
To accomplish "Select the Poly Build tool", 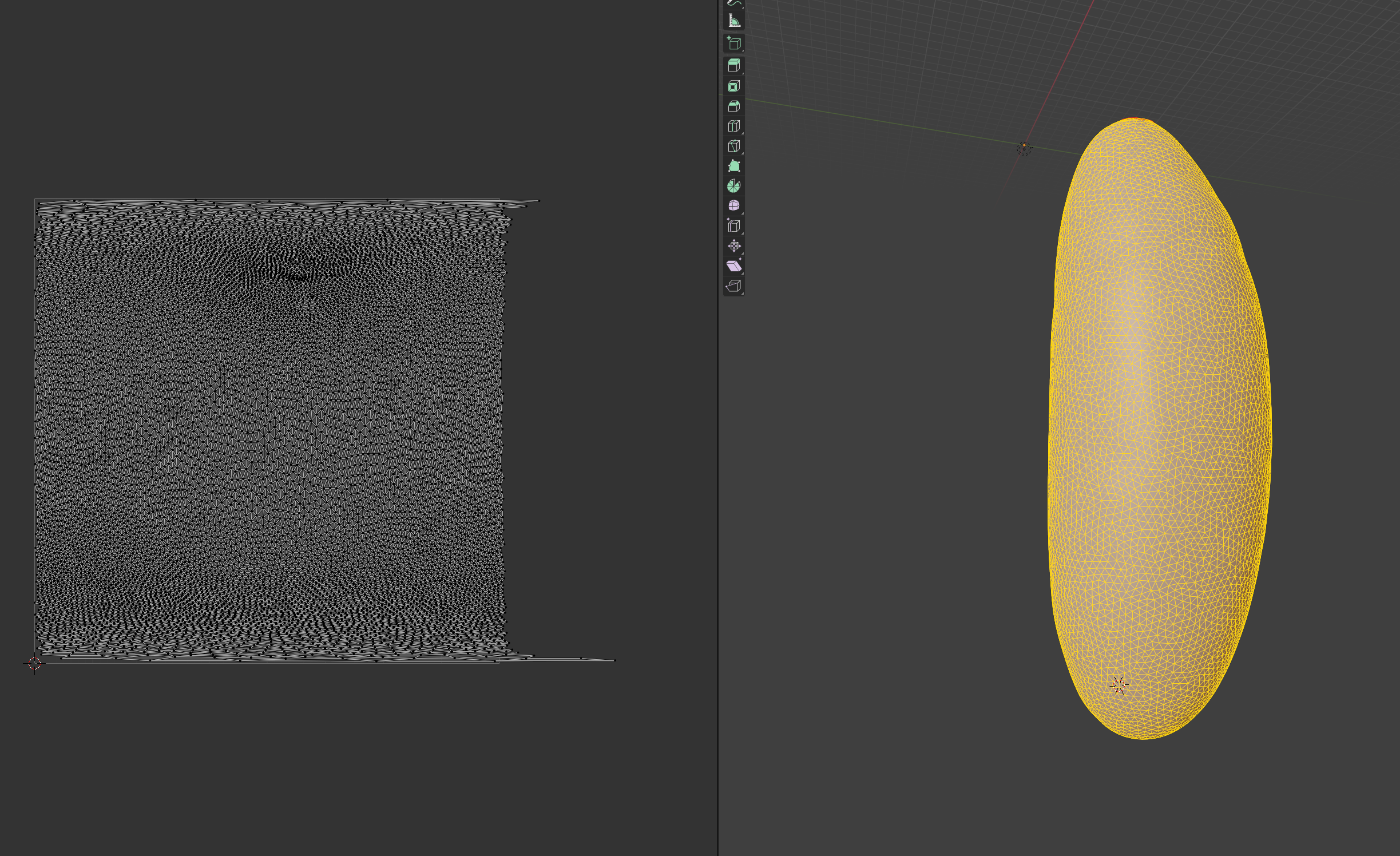I will (x=733, y=166).
